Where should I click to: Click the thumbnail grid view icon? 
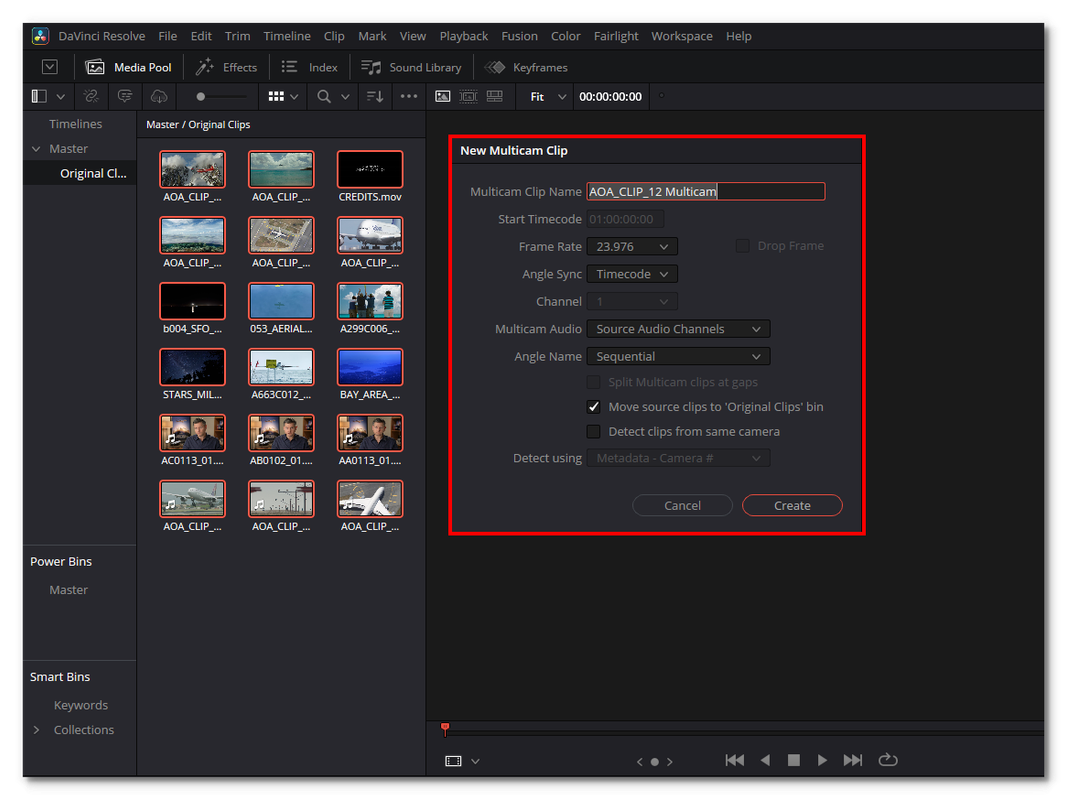276,97
